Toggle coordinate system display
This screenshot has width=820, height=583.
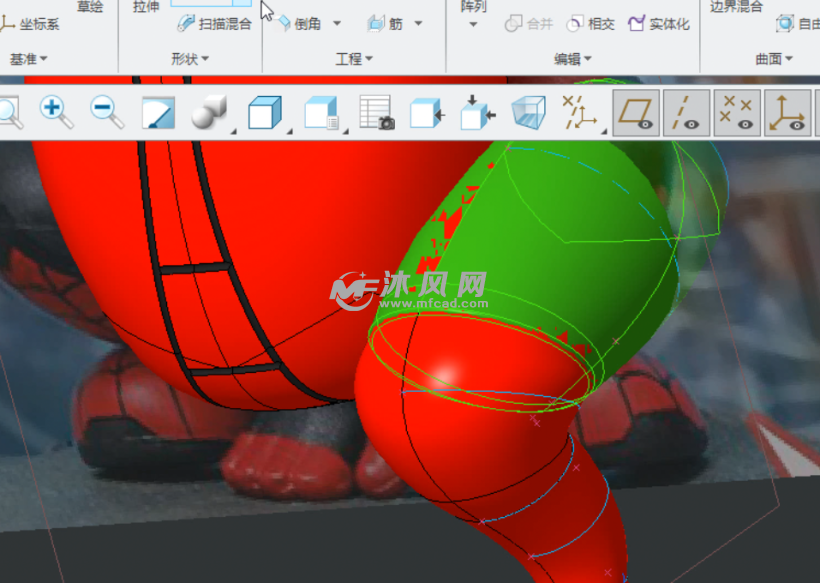click(787, 112)
